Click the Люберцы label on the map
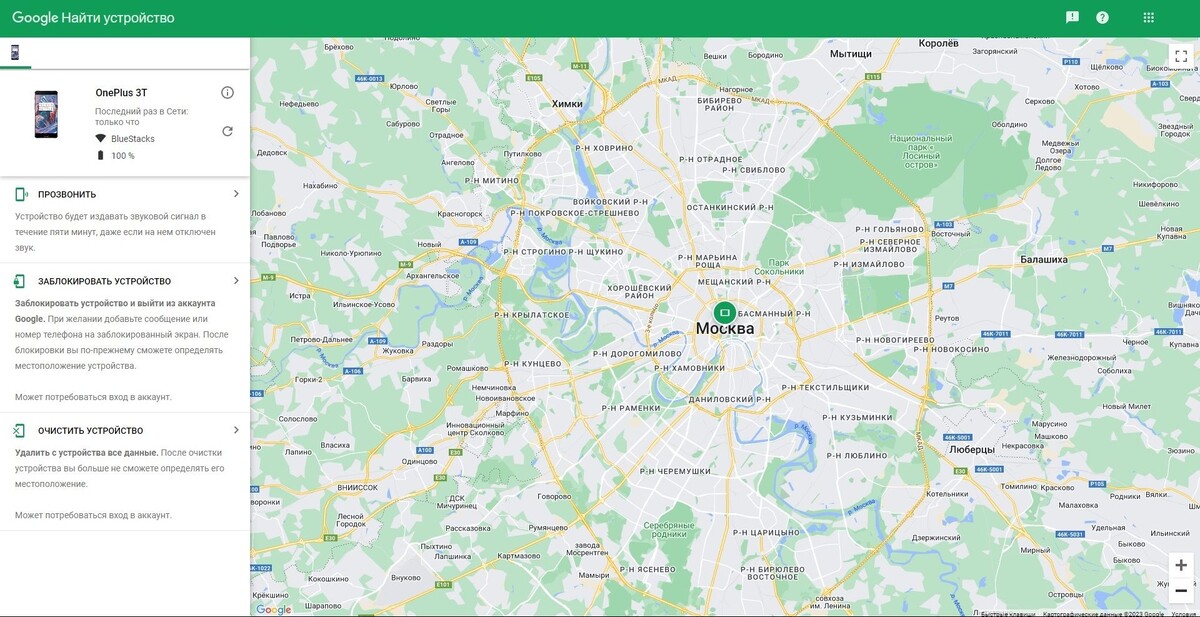The height and width of the screenshot is (617, 1200). [971, 450]
